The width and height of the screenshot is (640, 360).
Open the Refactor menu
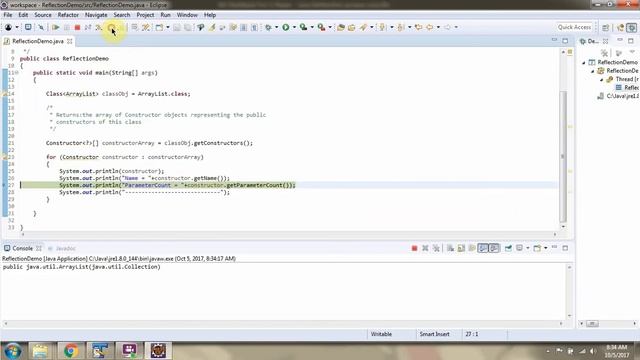coord(68,15)
